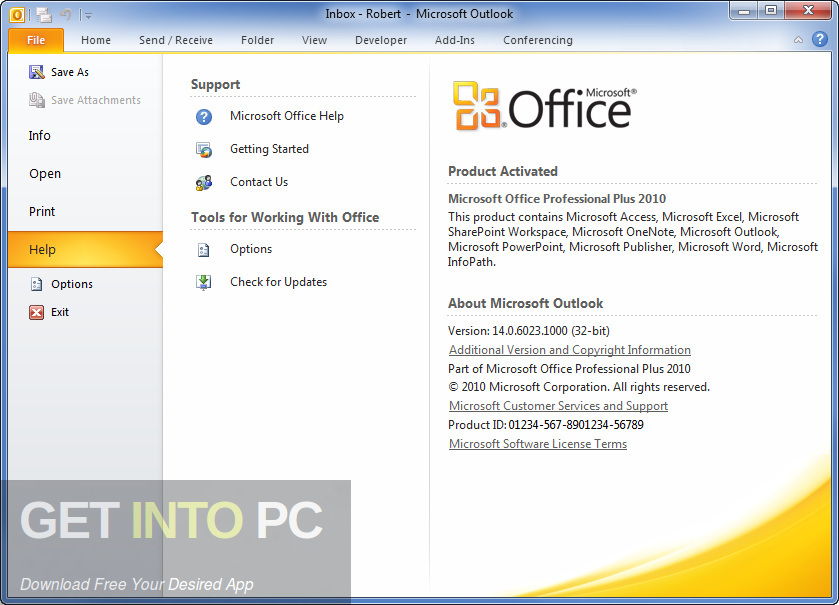Choose Save As in the backstage menu
The image size is (839, 605).
[70, 72]
